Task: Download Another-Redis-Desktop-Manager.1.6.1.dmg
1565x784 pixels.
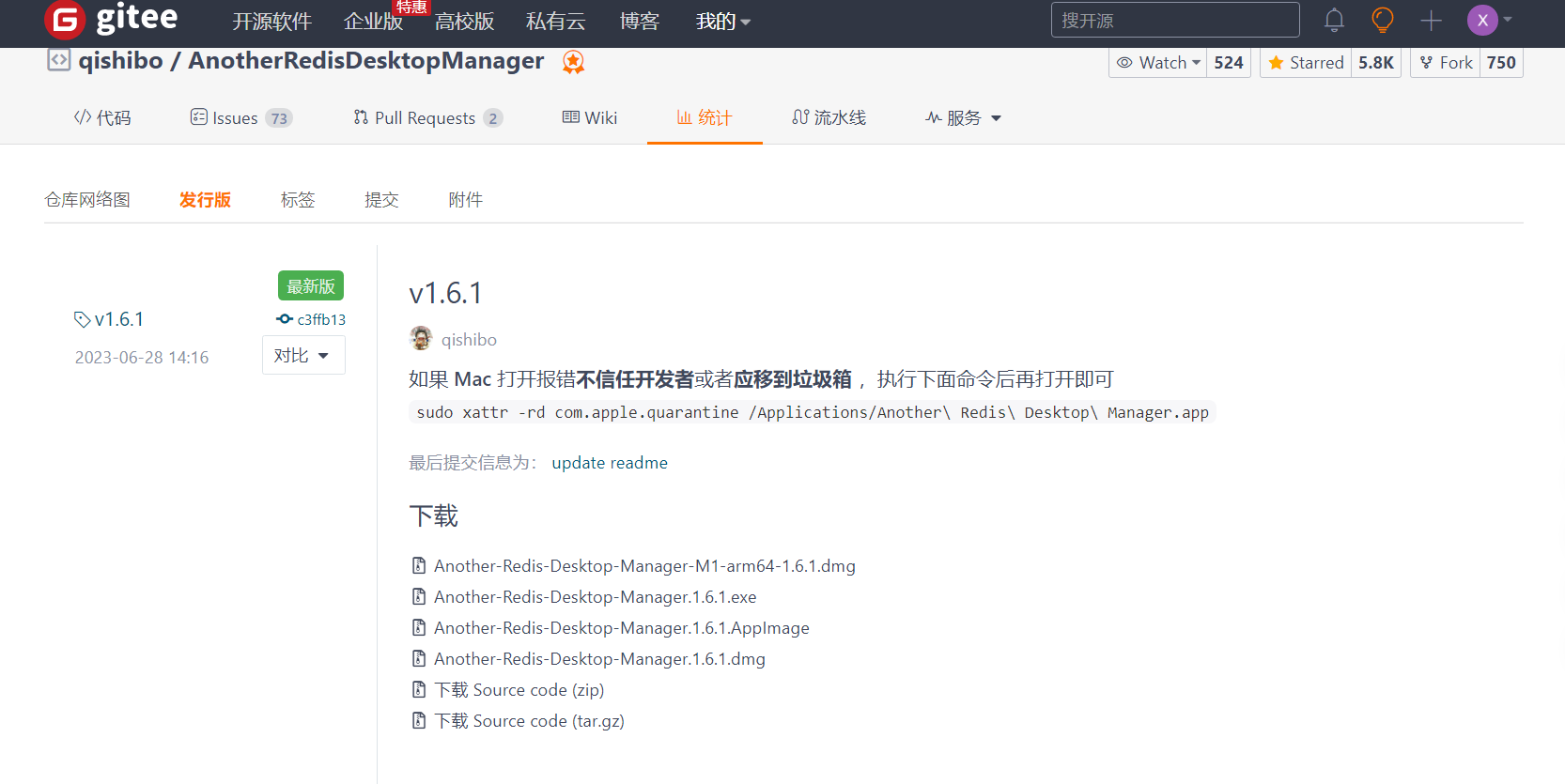Action: pos(599,659)
